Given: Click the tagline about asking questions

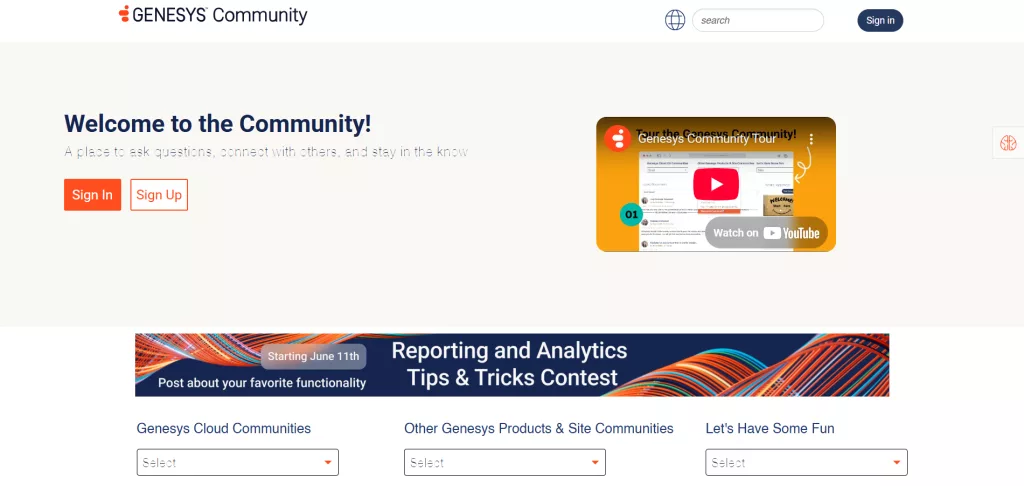Looking at the screenshot, I should coord(266,152).
